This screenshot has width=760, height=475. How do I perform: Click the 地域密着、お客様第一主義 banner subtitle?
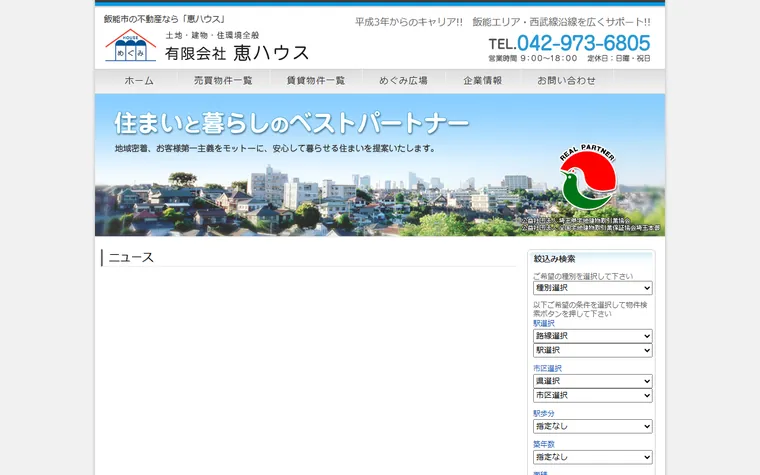[x=275, y=148]
